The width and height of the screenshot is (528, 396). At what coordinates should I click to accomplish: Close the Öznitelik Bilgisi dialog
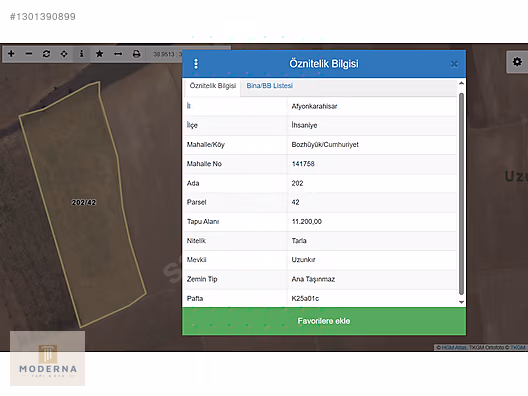click(x=454, y=64)
